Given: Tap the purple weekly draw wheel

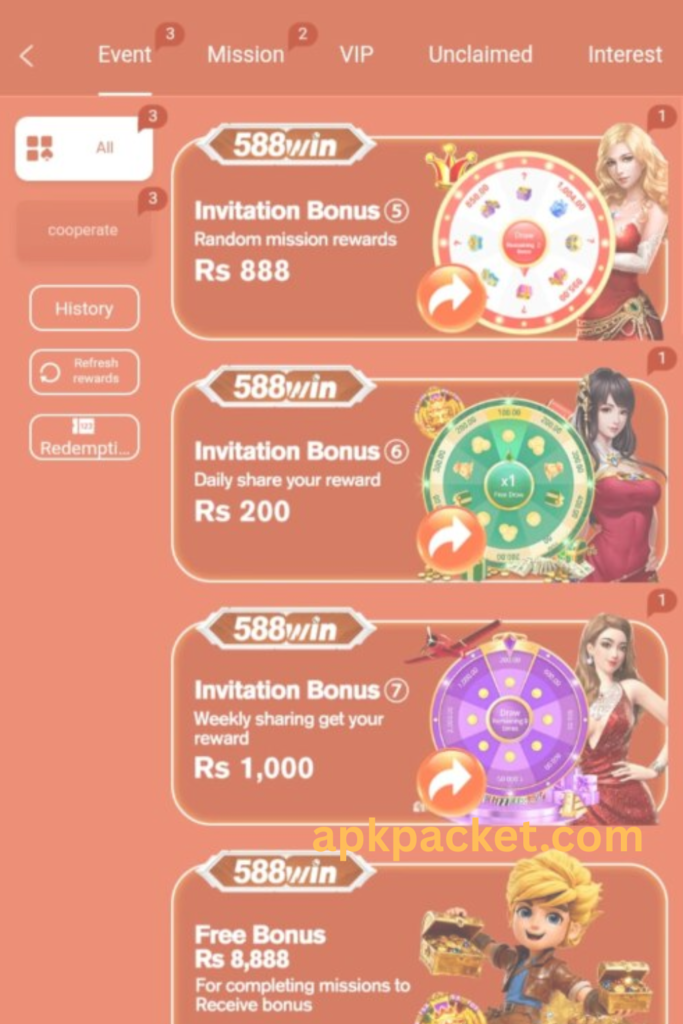Looking at the screenshot, I should pyautogui.click(x=509, y=718).
